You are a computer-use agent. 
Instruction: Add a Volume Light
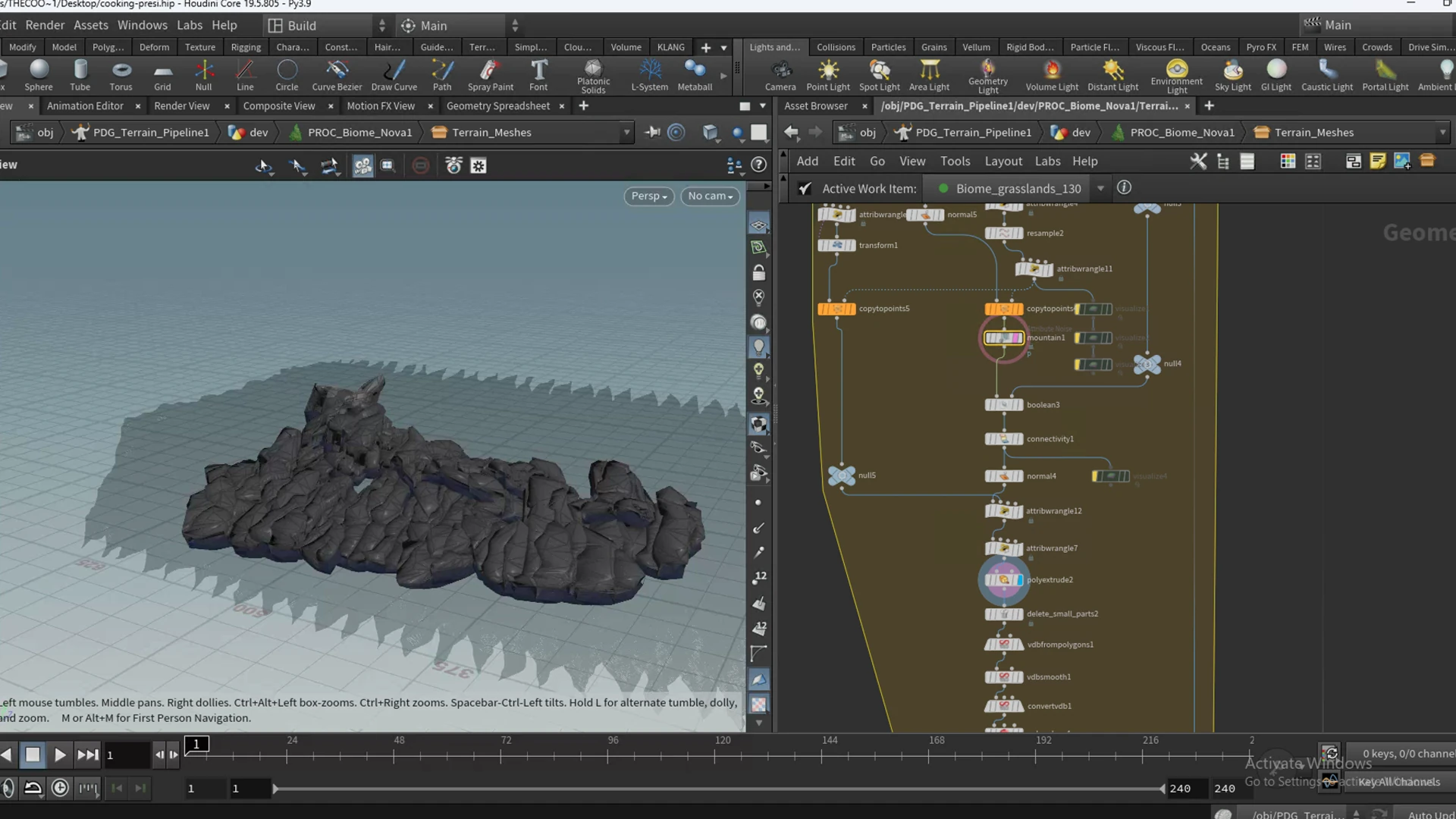point(1052,76)
